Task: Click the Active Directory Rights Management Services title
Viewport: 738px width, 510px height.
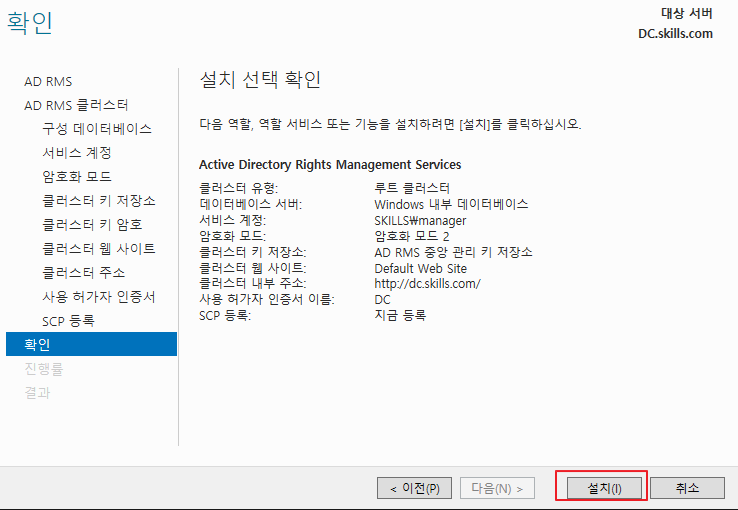Action: coord(330,165)
